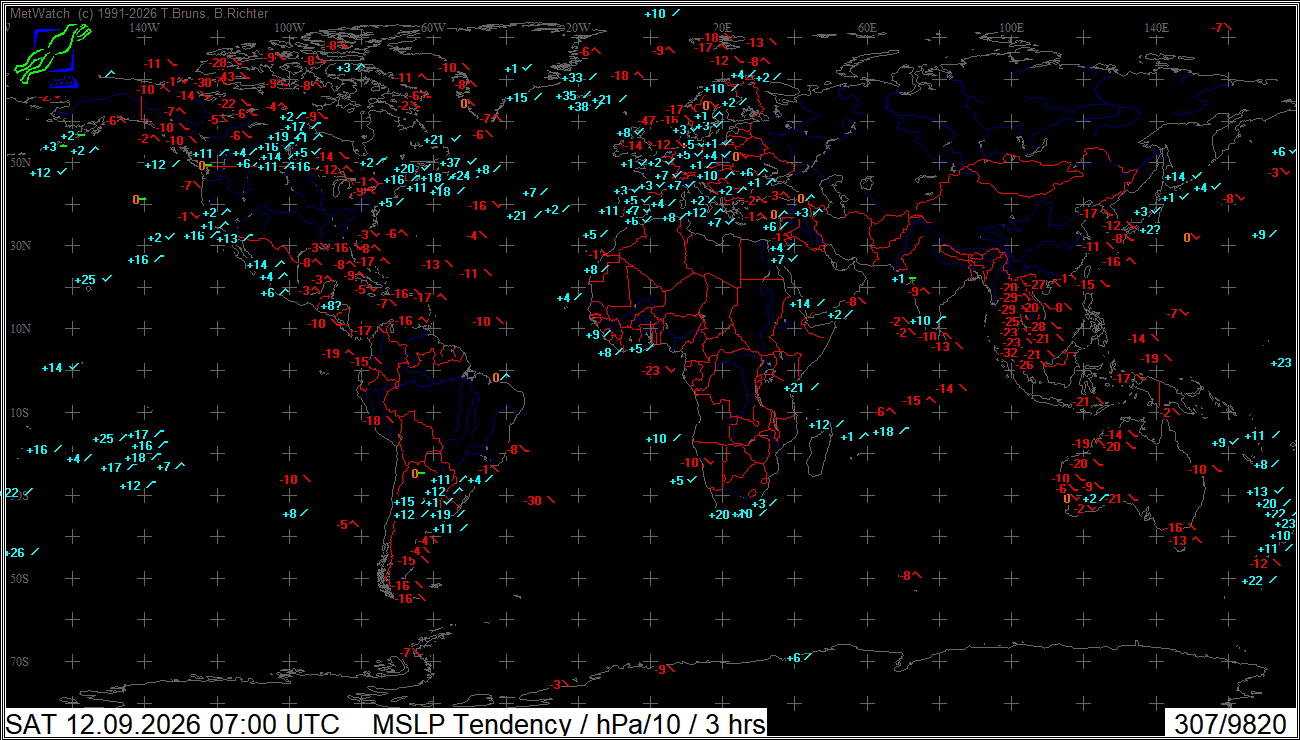Click the -30 value in South Atlantic
Screen dimensions: 1300x740
[533, 501]
